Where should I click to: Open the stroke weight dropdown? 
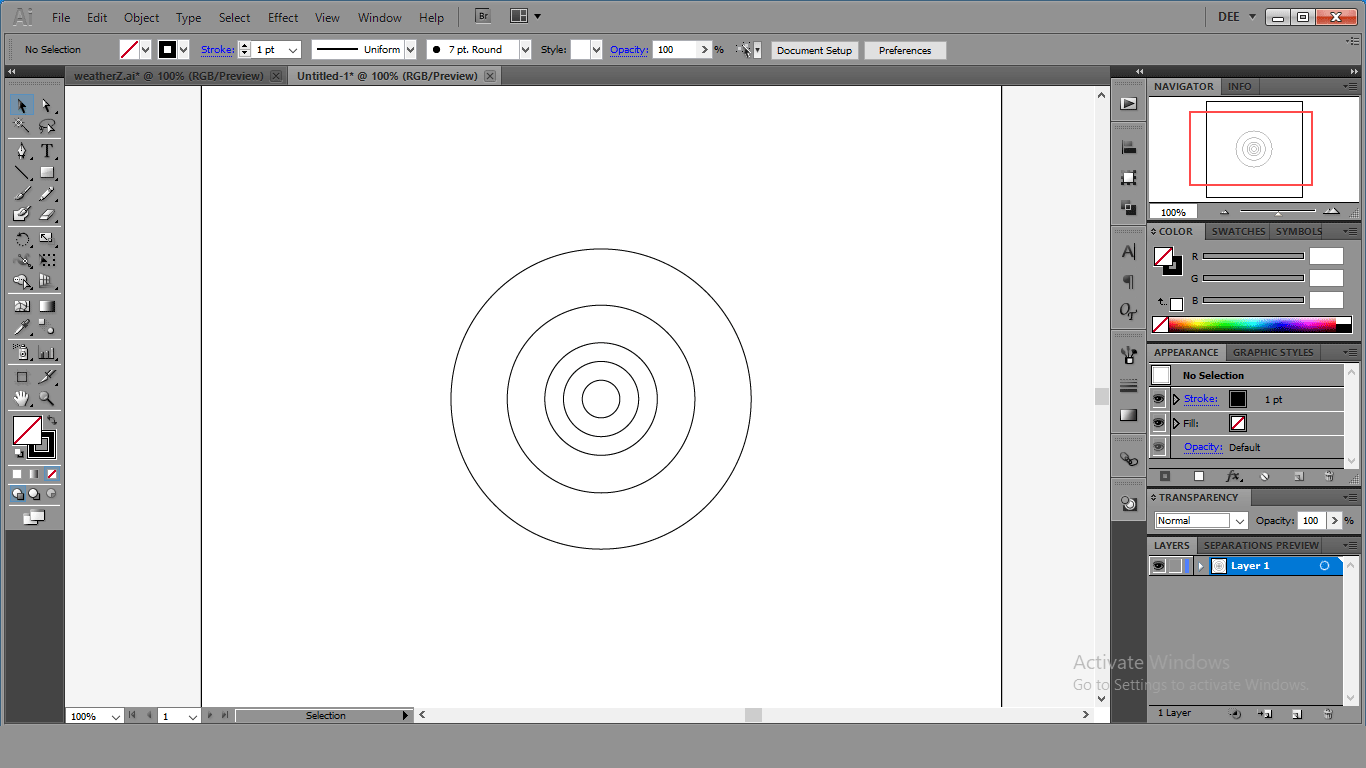(293, 50)
